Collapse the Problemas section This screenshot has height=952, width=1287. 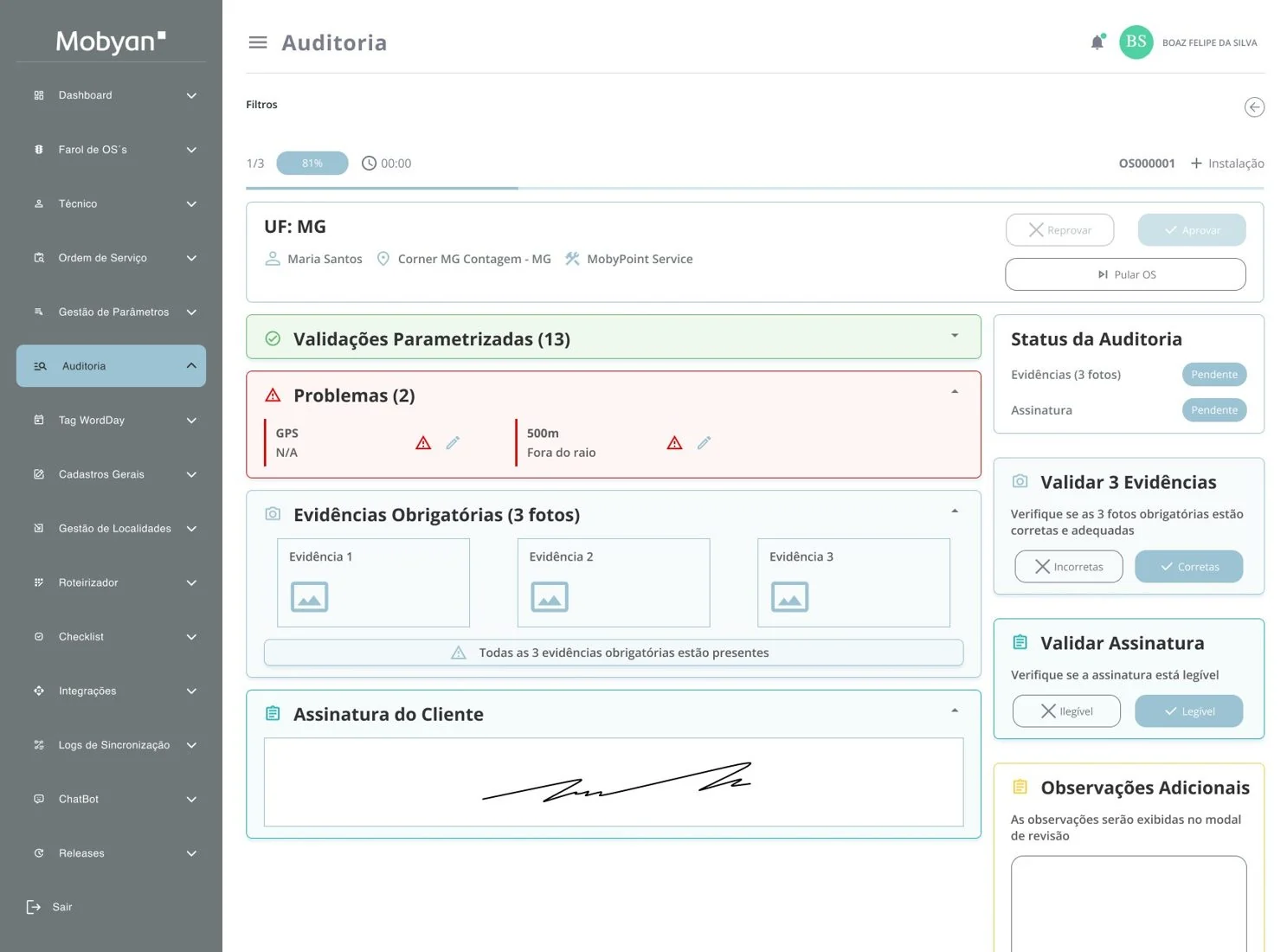tap(955, 392)
